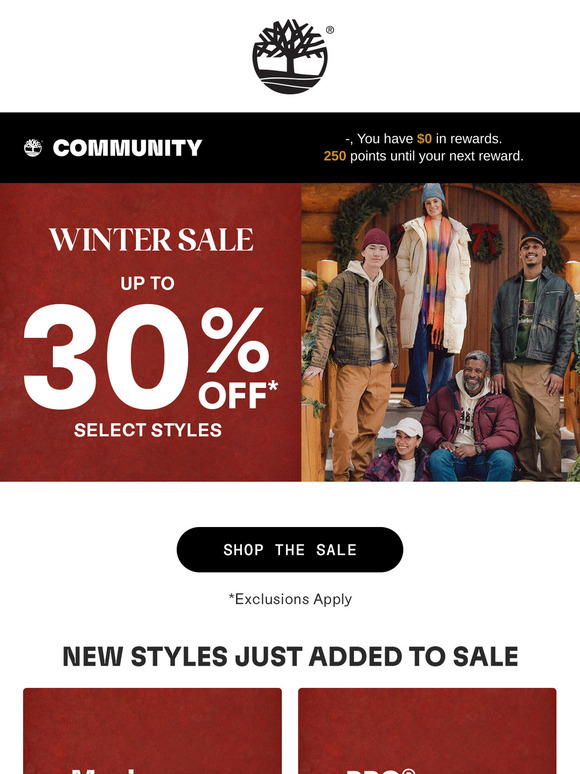Click the small tree icon beside COMMUNITY
The image size is (580, 774).
pyautogui.click(x=33, y=148)
